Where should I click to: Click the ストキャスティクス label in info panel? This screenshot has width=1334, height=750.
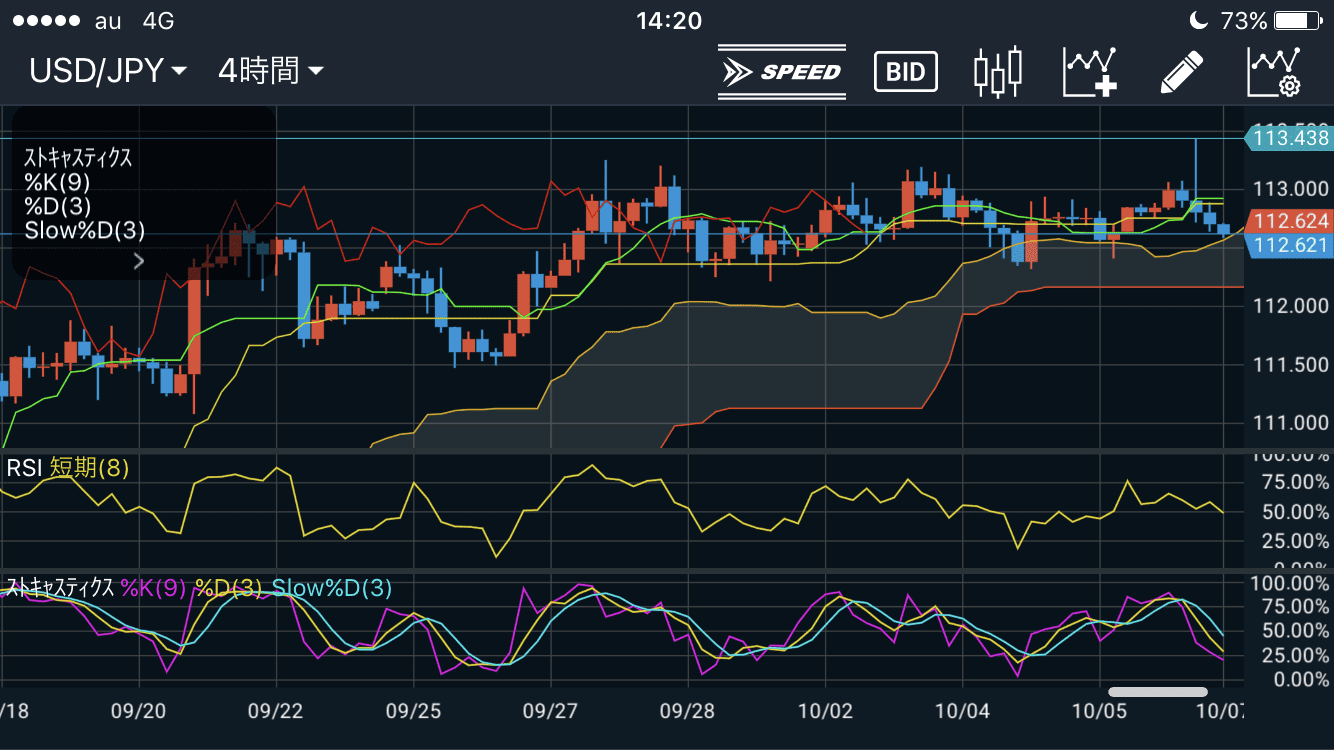[78, 158]
